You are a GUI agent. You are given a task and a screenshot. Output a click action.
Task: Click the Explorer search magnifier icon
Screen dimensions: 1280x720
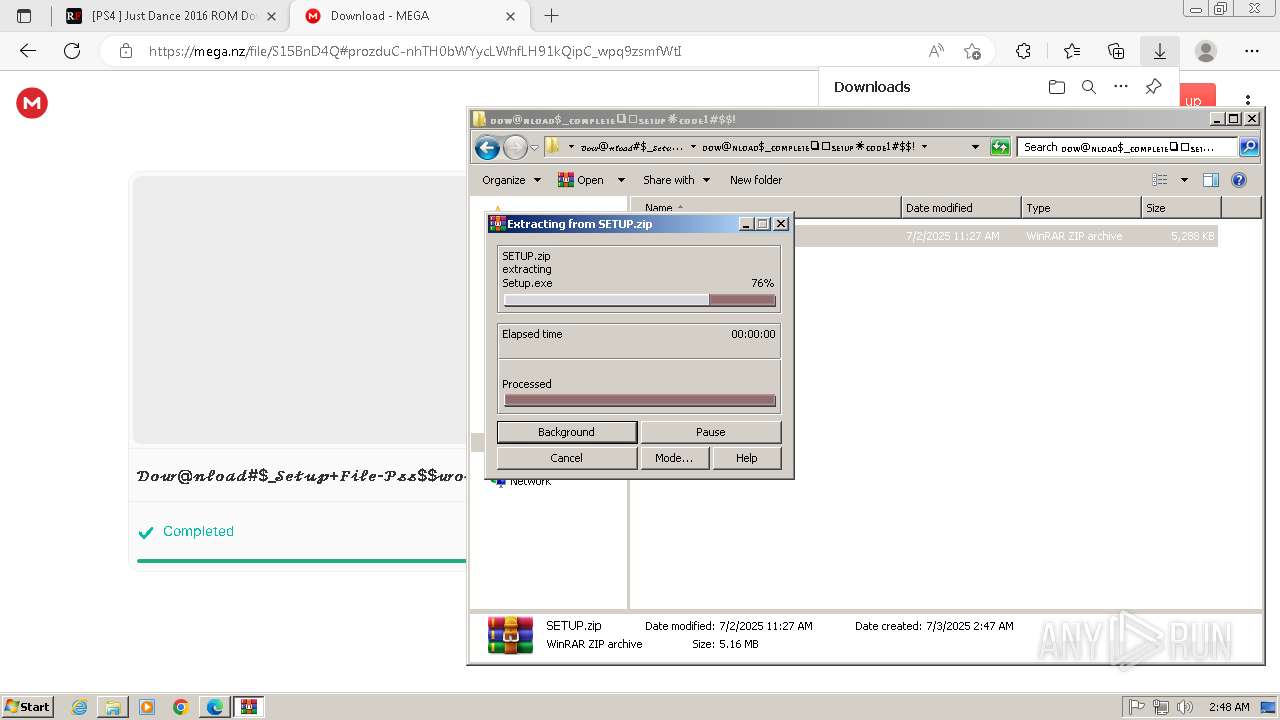1249,147
